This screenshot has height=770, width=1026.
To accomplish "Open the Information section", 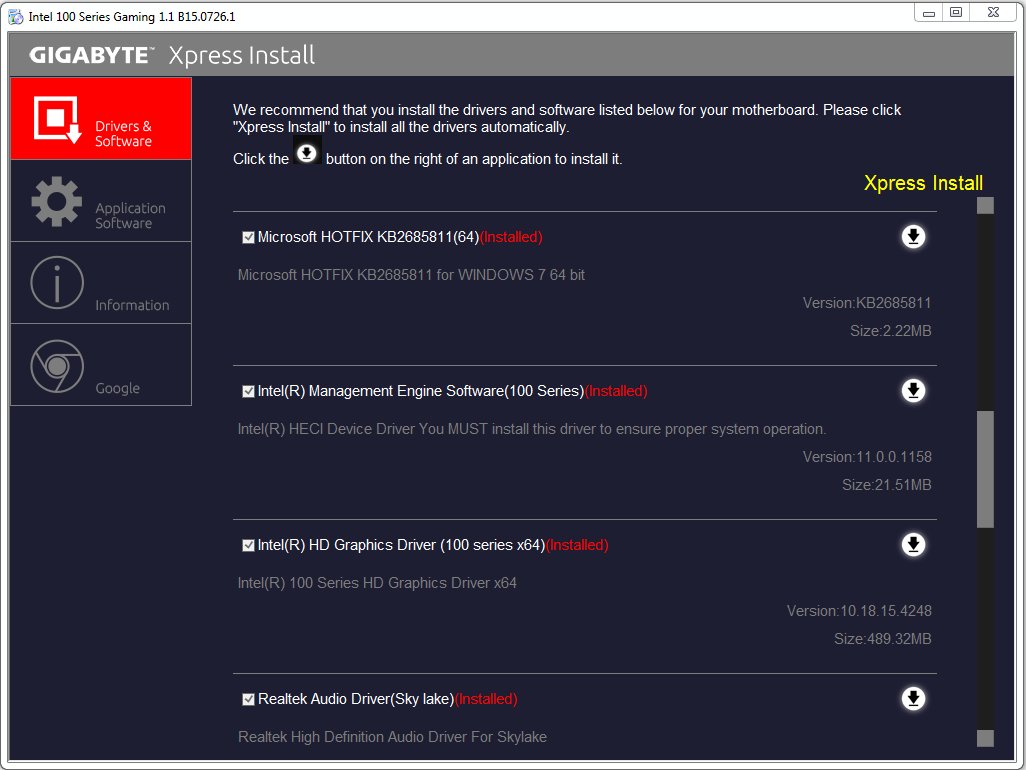I will coord(101,283).
